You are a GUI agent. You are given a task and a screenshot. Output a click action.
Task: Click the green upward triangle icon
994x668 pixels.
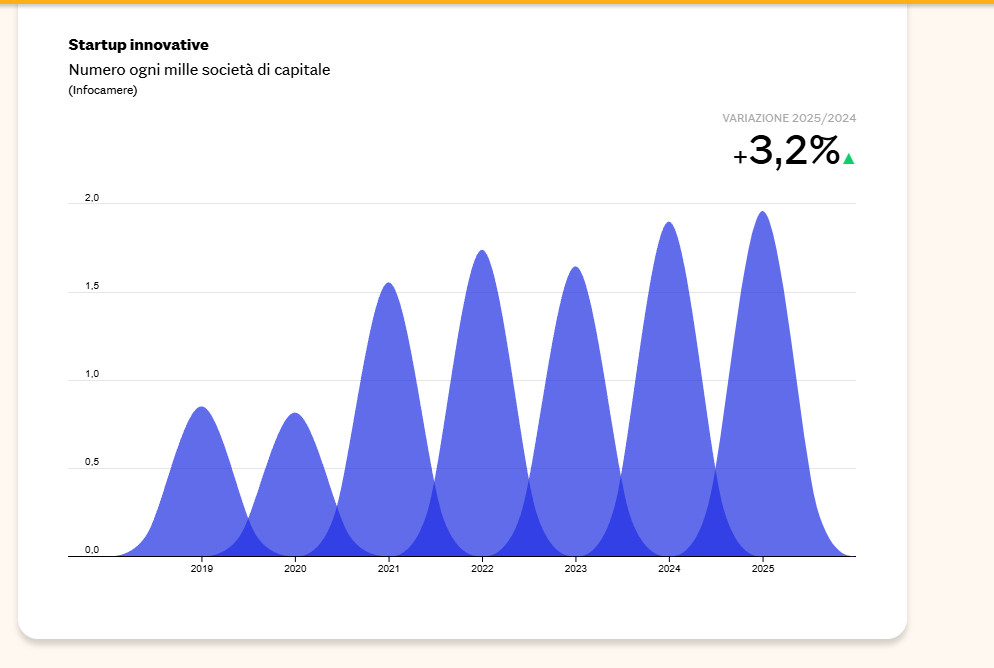coord(849,158)
